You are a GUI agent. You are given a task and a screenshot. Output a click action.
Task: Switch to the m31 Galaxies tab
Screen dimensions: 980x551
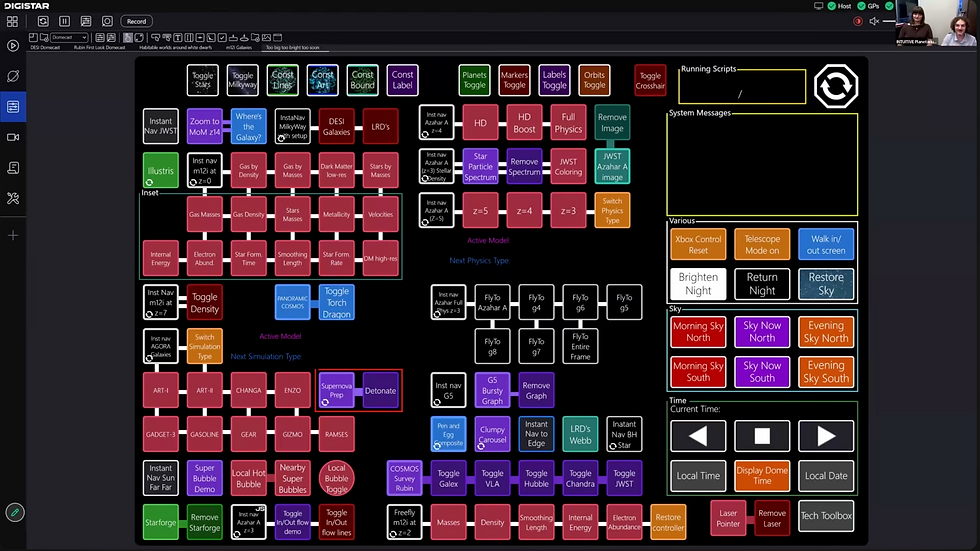(x=239, y=47)
